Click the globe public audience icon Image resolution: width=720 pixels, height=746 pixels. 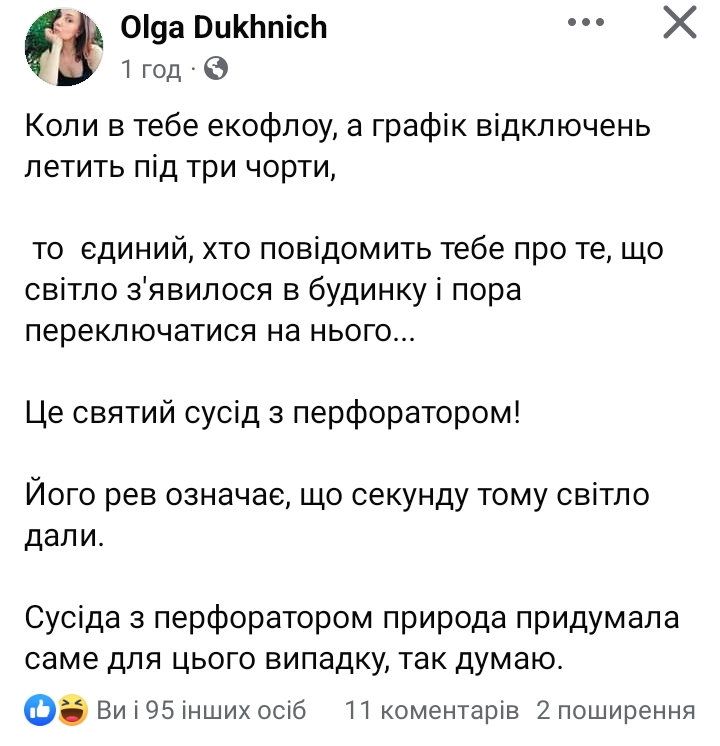pos(215,69)
